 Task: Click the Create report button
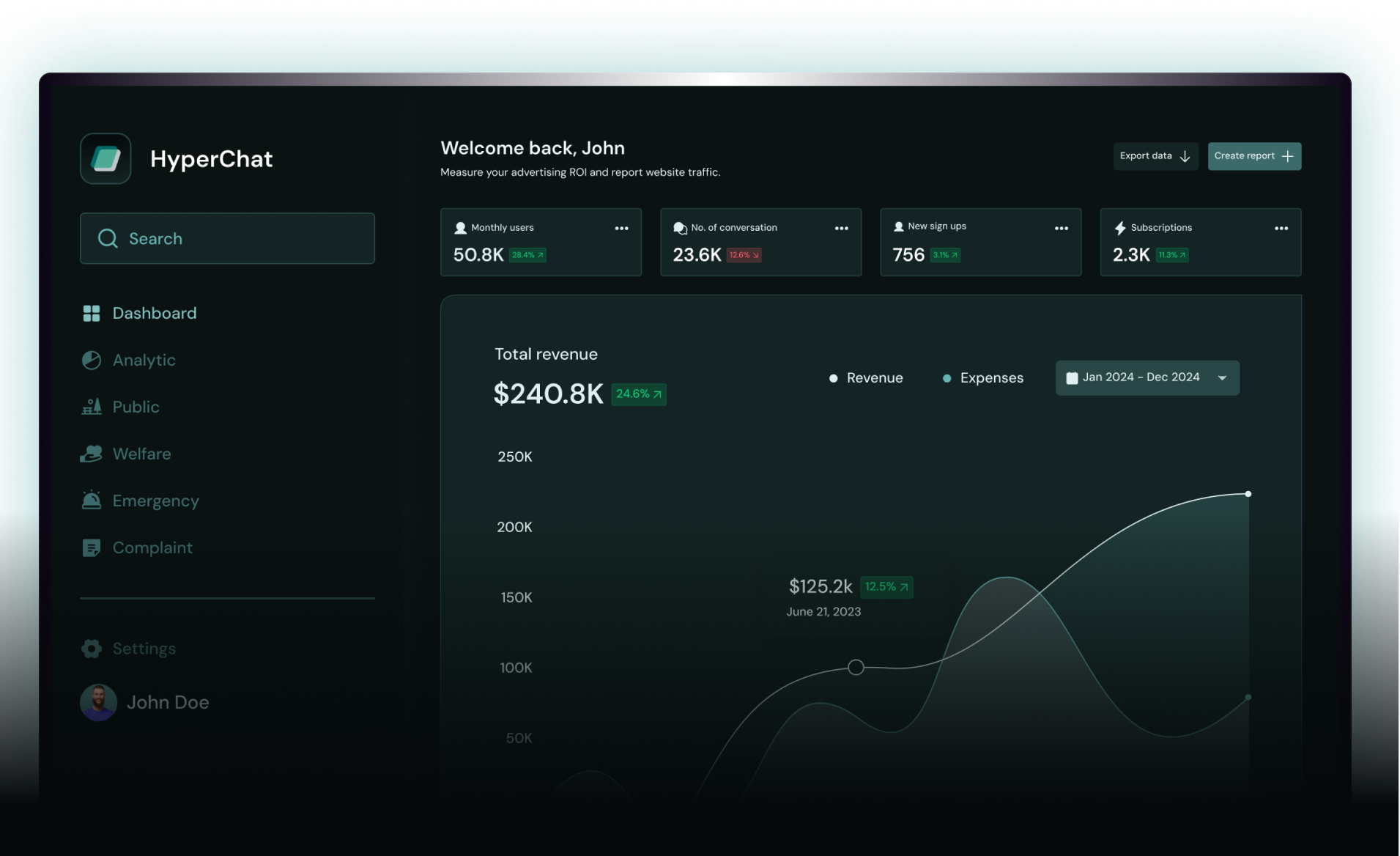pos(1254,156)
